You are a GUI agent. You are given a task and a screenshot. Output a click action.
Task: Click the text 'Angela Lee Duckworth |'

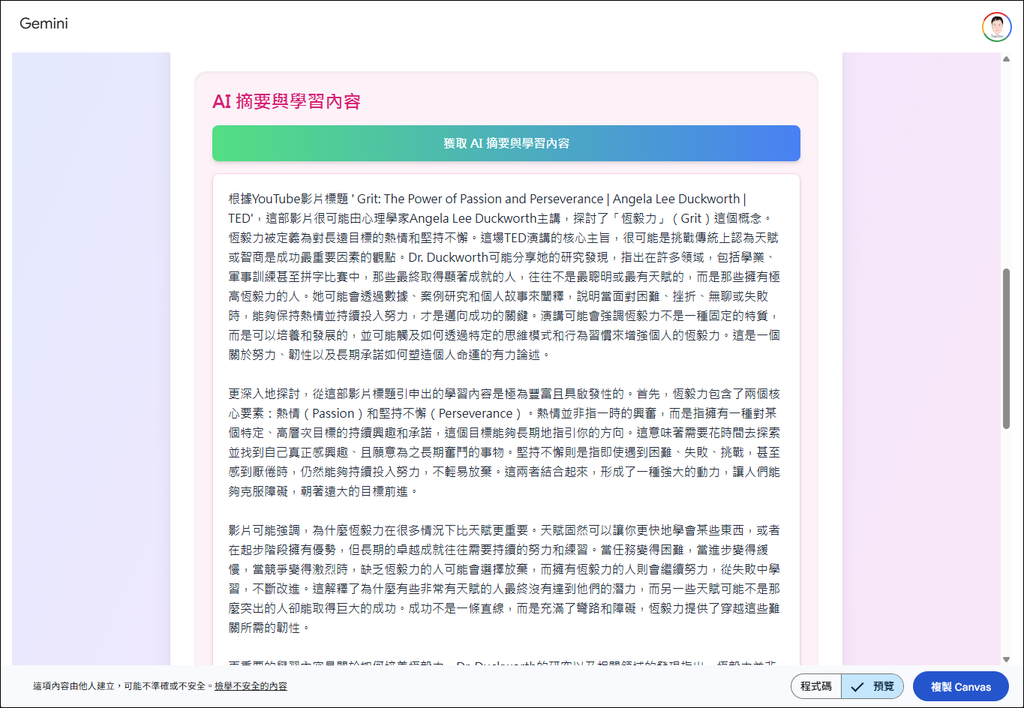click(x=679, y=199)
